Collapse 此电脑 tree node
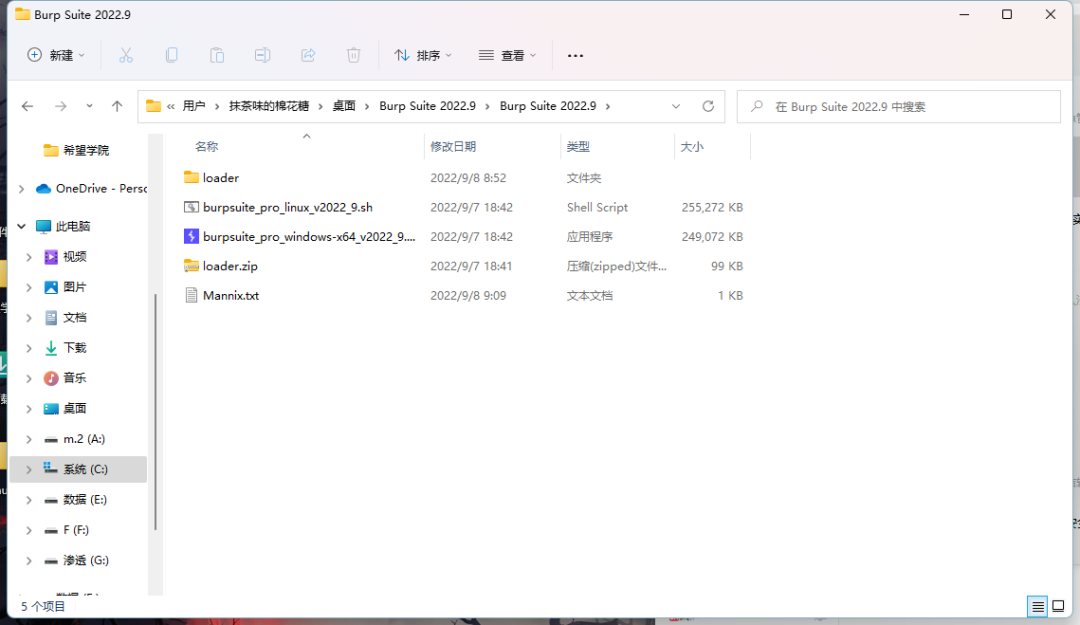The height and width of the screenshot is (625, 1080). [x=21, y=226]
